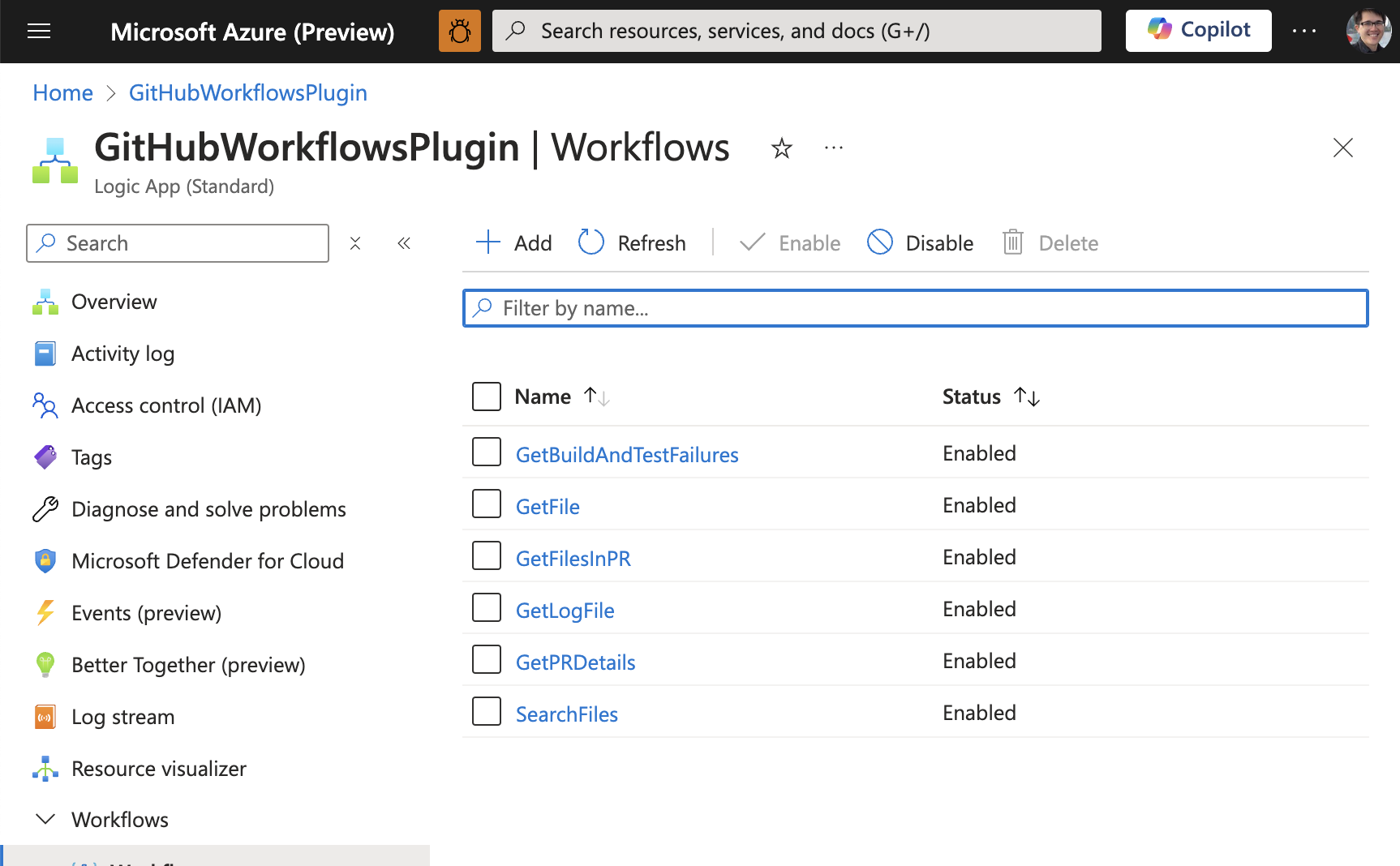Collapse the sidebar with double chevron
Viewport: 1400px width, 866px height.
point(404,243)
